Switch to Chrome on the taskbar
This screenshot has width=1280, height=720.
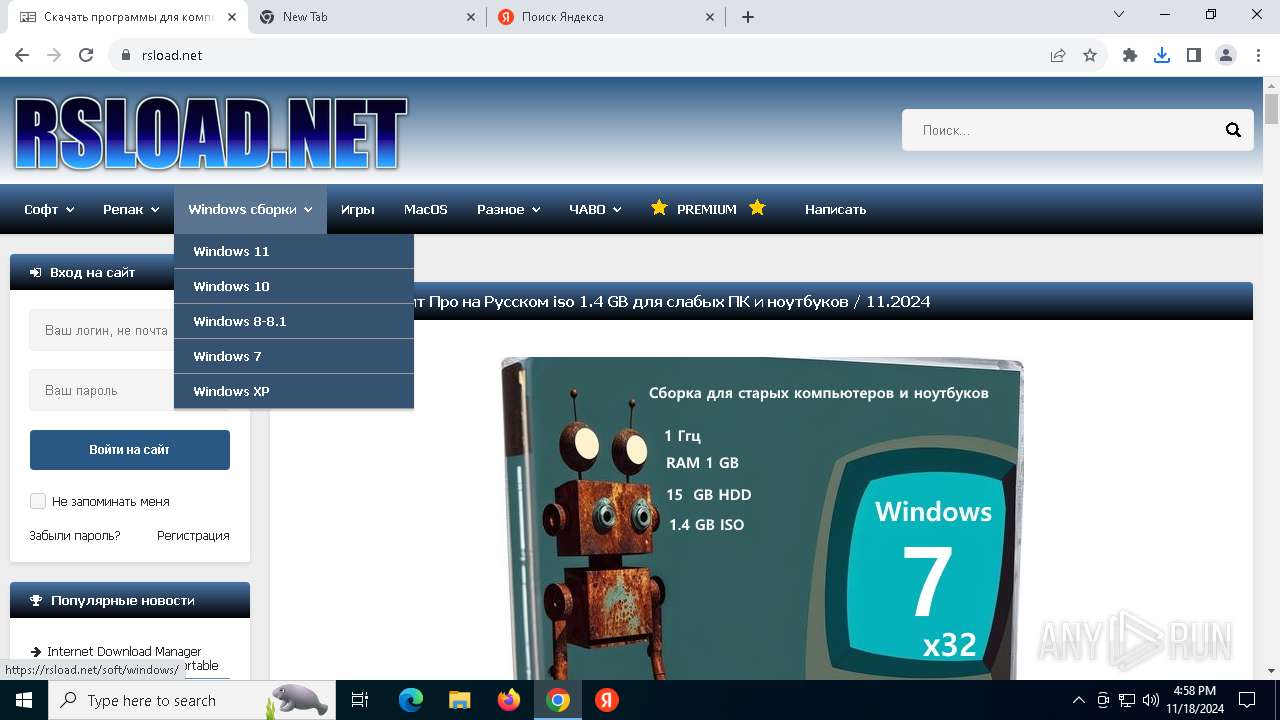pyautogui.click(x=558, y=700)
